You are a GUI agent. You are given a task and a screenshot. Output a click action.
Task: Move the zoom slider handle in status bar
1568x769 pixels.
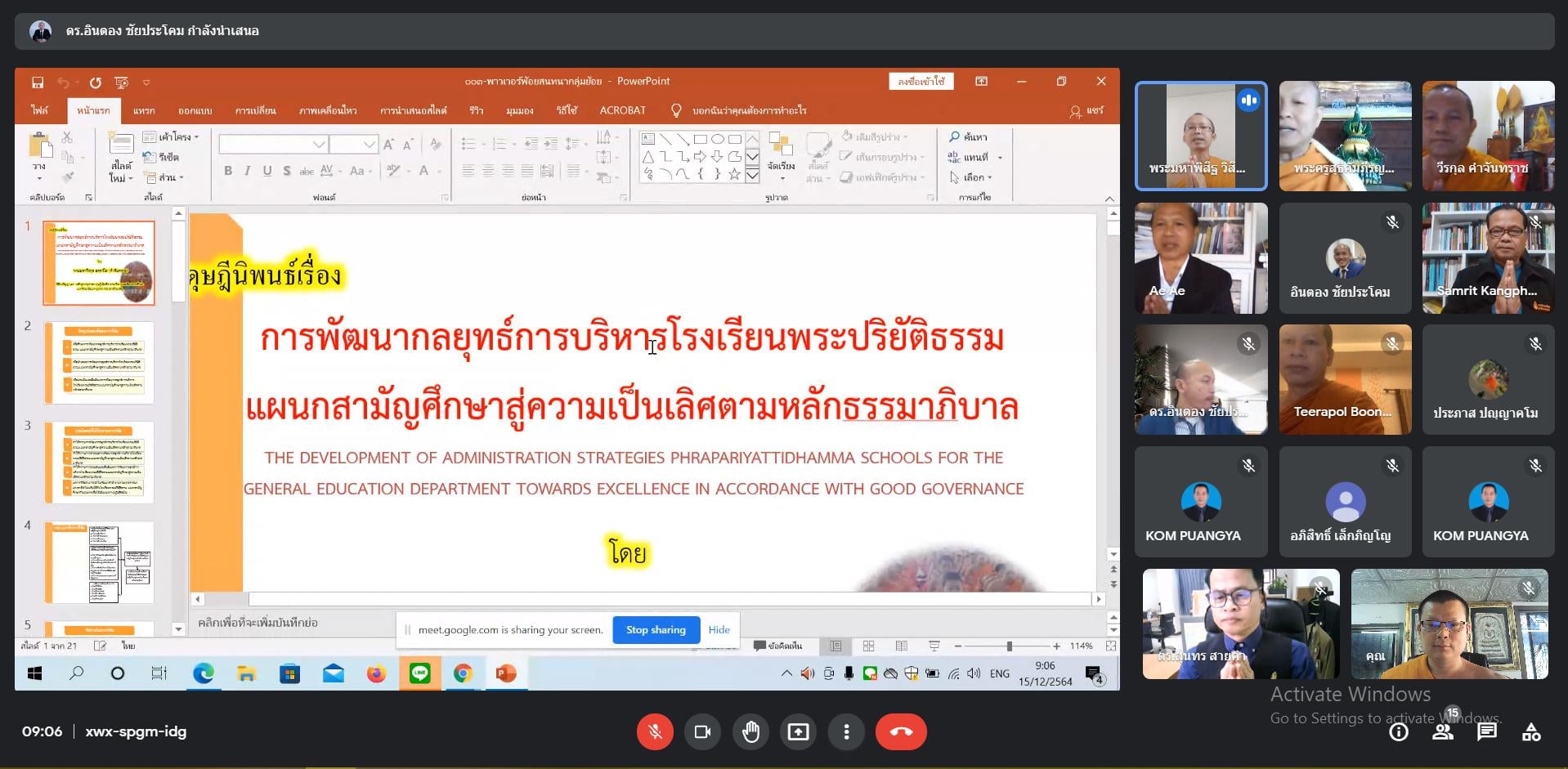(1010, 646)
